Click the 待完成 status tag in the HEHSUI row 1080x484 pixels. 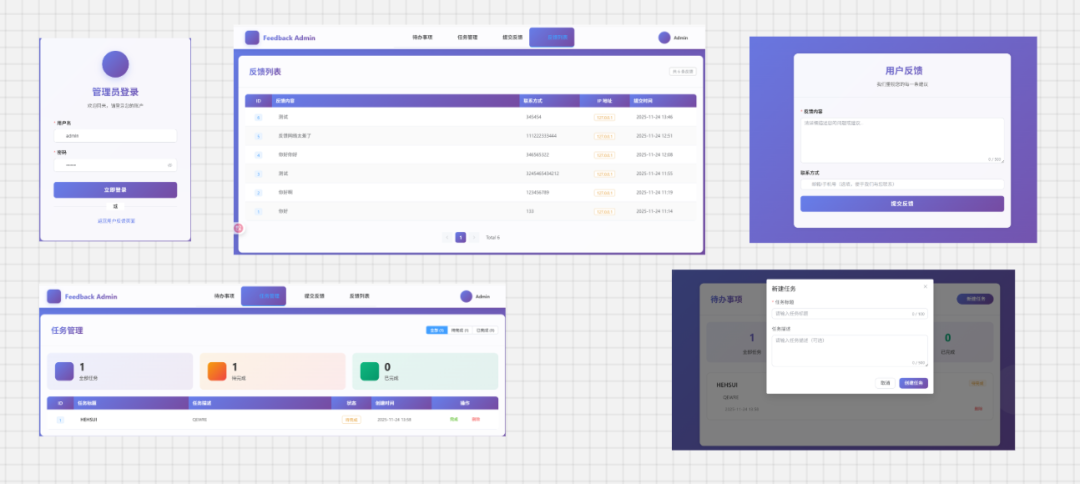(x=351, y=419)
